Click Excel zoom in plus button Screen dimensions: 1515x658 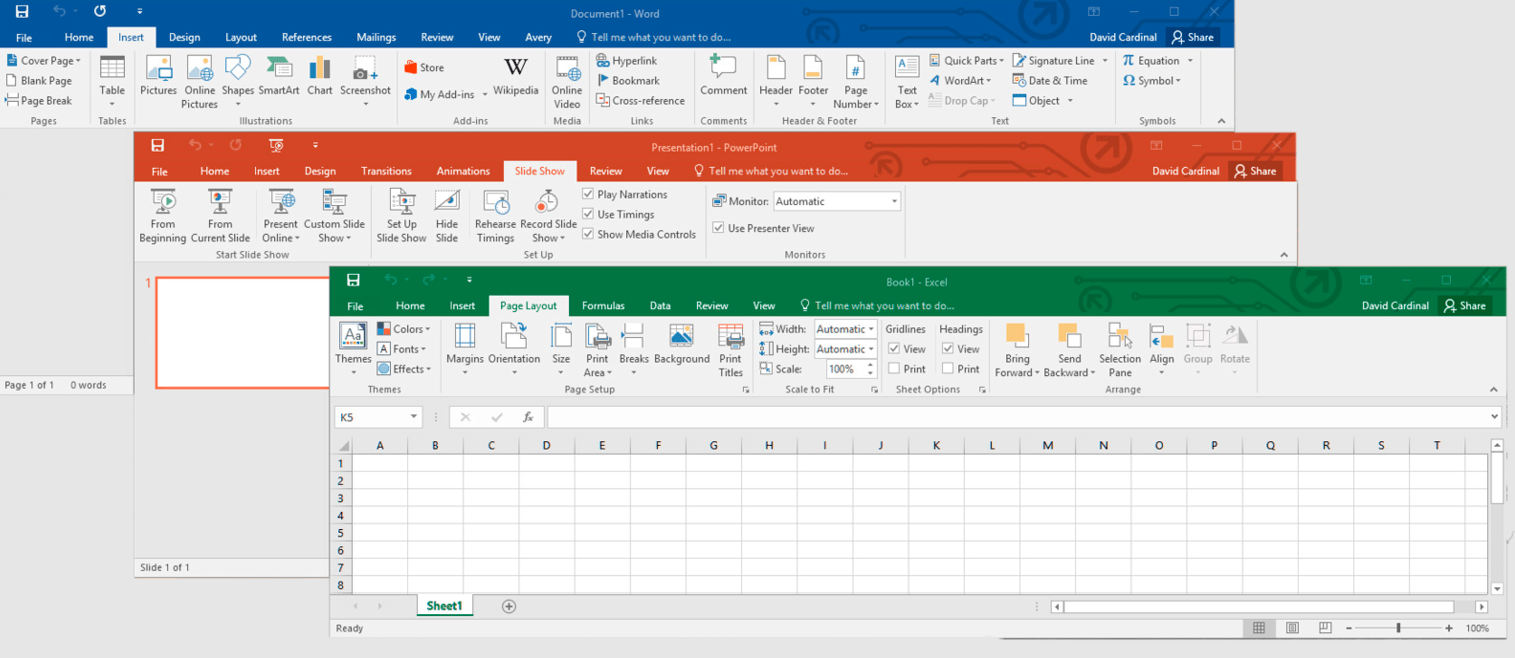[x=1449, y=628]
